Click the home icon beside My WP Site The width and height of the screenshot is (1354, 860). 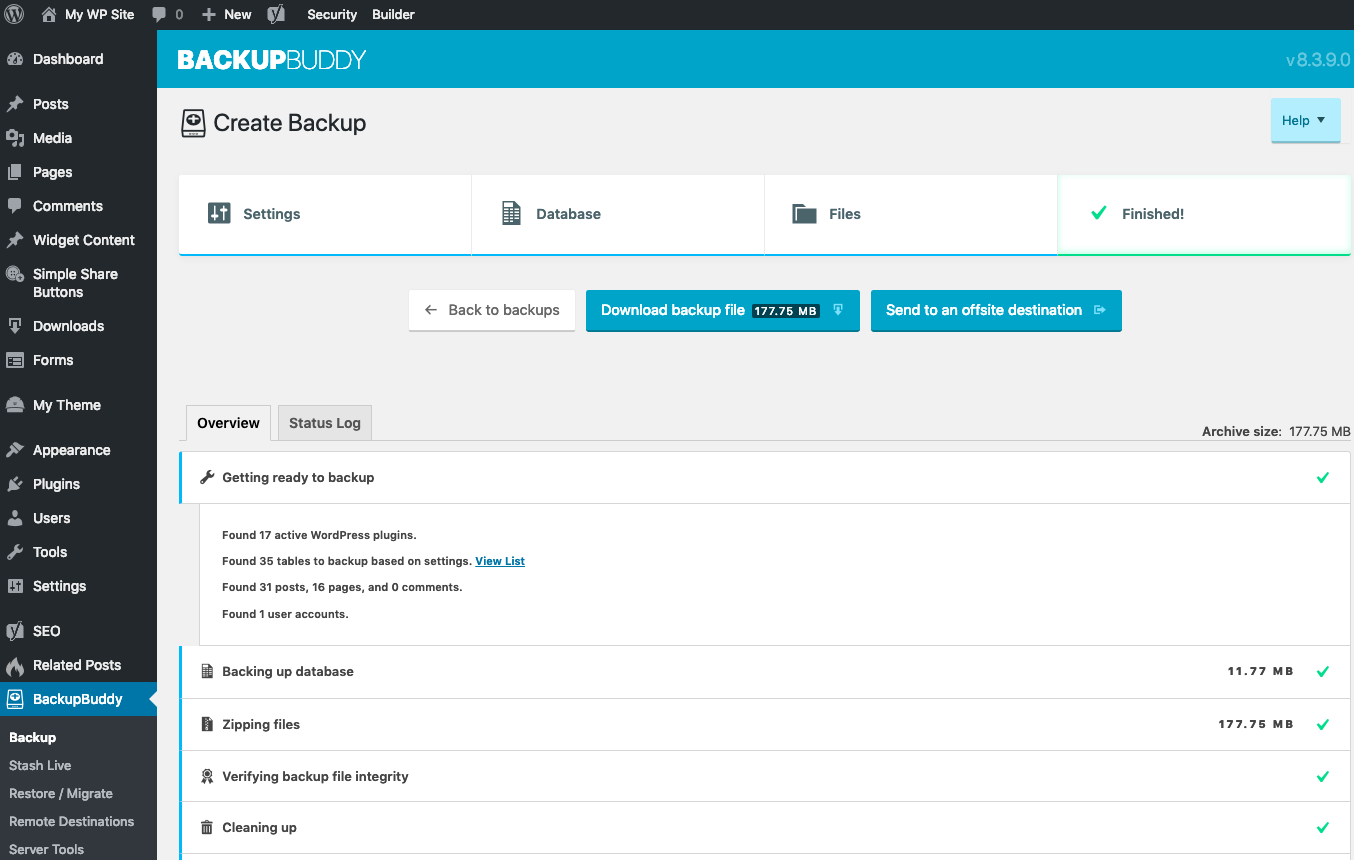point(49,14)
